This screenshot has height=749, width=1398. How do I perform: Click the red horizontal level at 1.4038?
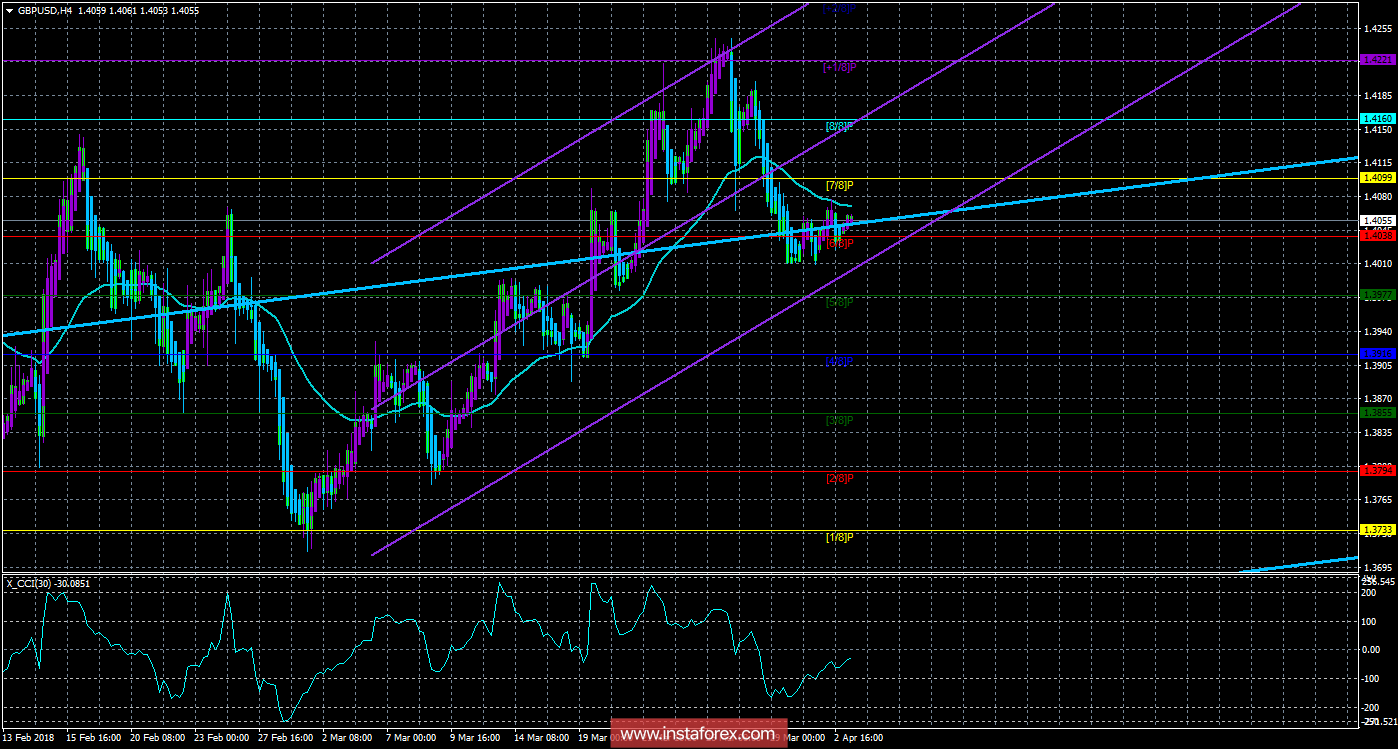pyautogui.click(x=500, y=237)
